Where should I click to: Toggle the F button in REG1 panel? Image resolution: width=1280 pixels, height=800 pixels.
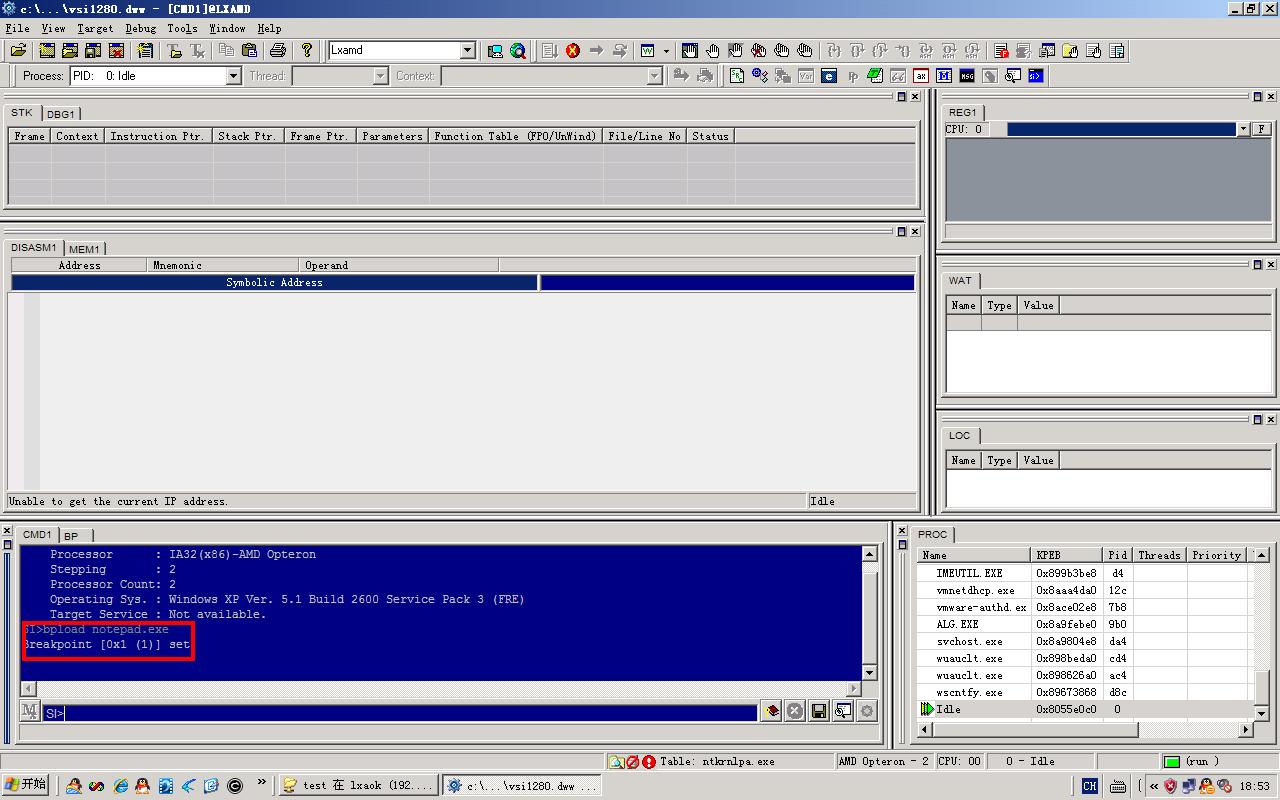tap(1262, 129)
